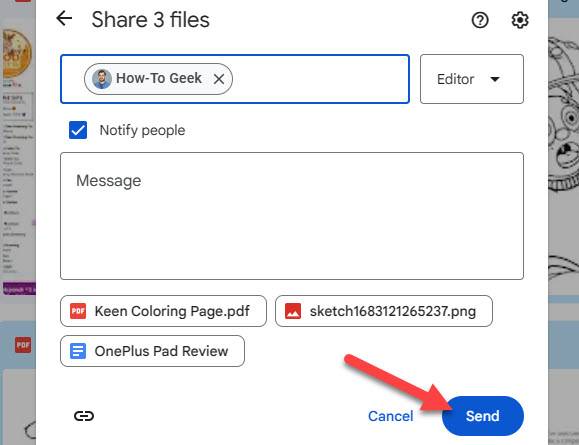Click the How-To Geek avatar photo

[x=102, y=79]
